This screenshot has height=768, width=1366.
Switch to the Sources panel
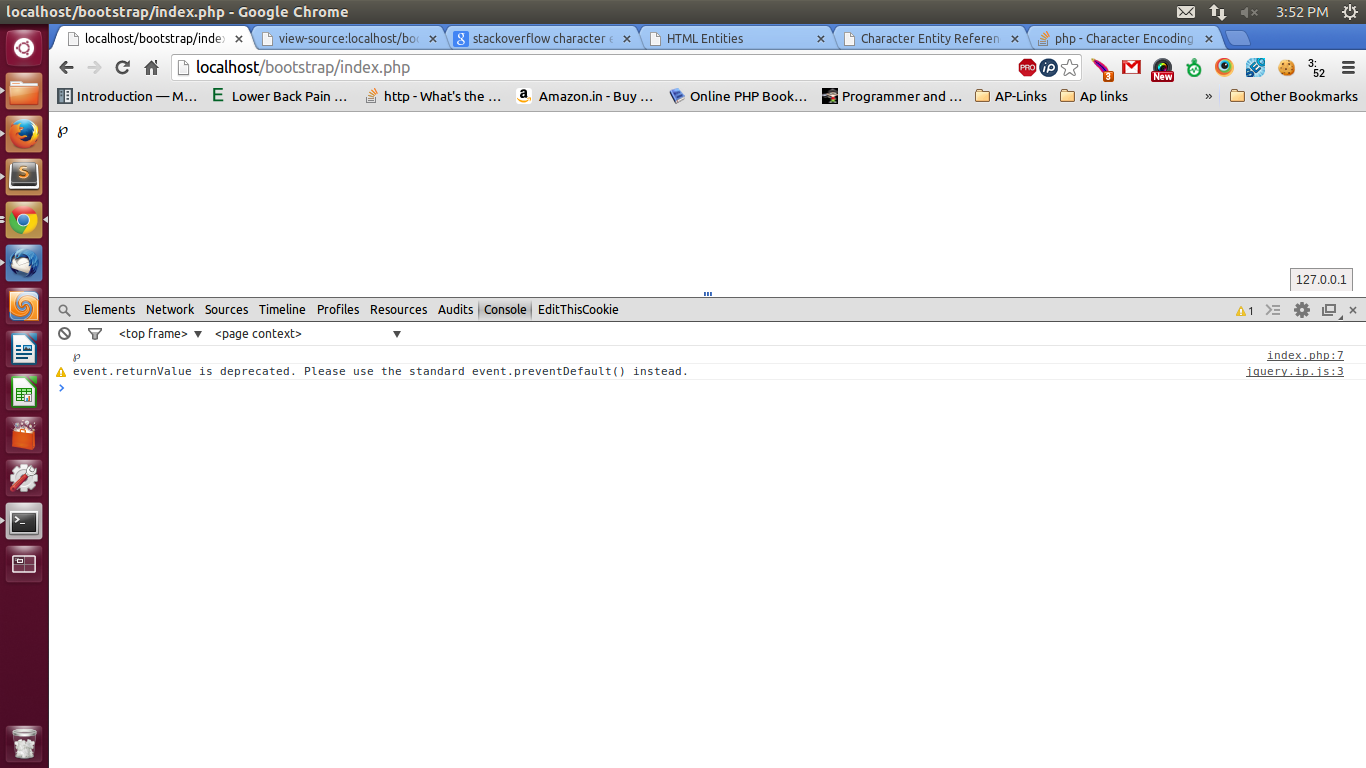pos(226,310)
